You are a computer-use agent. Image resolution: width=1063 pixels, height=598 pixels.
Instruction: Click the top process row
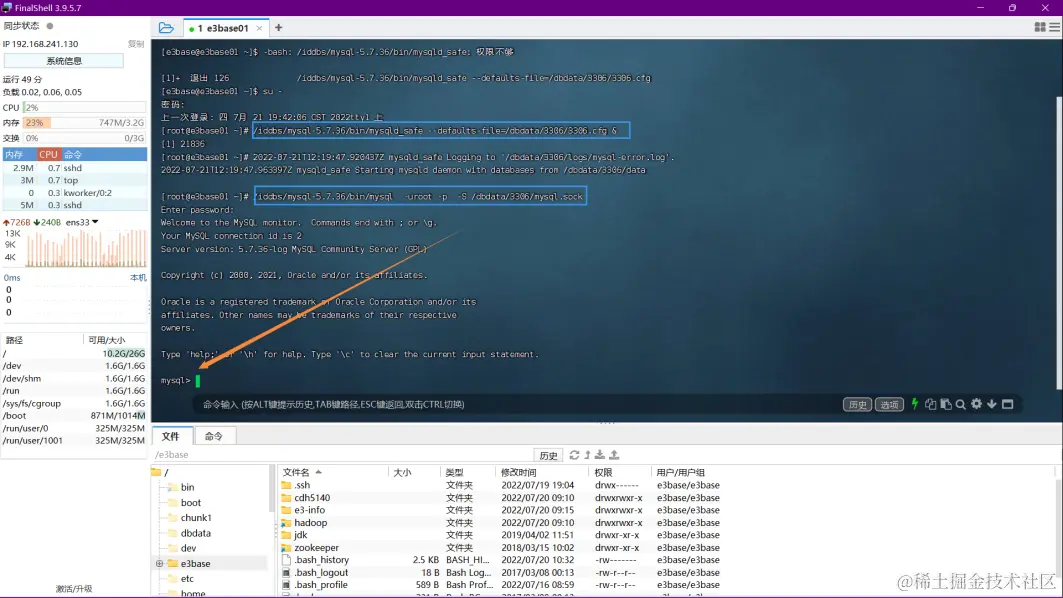pos(75,180)
